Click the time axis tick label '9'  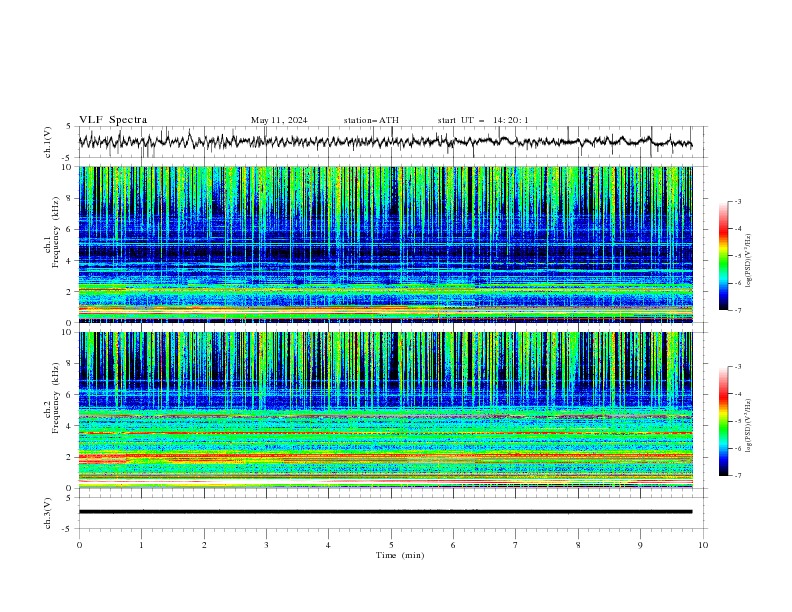[640, 545]
